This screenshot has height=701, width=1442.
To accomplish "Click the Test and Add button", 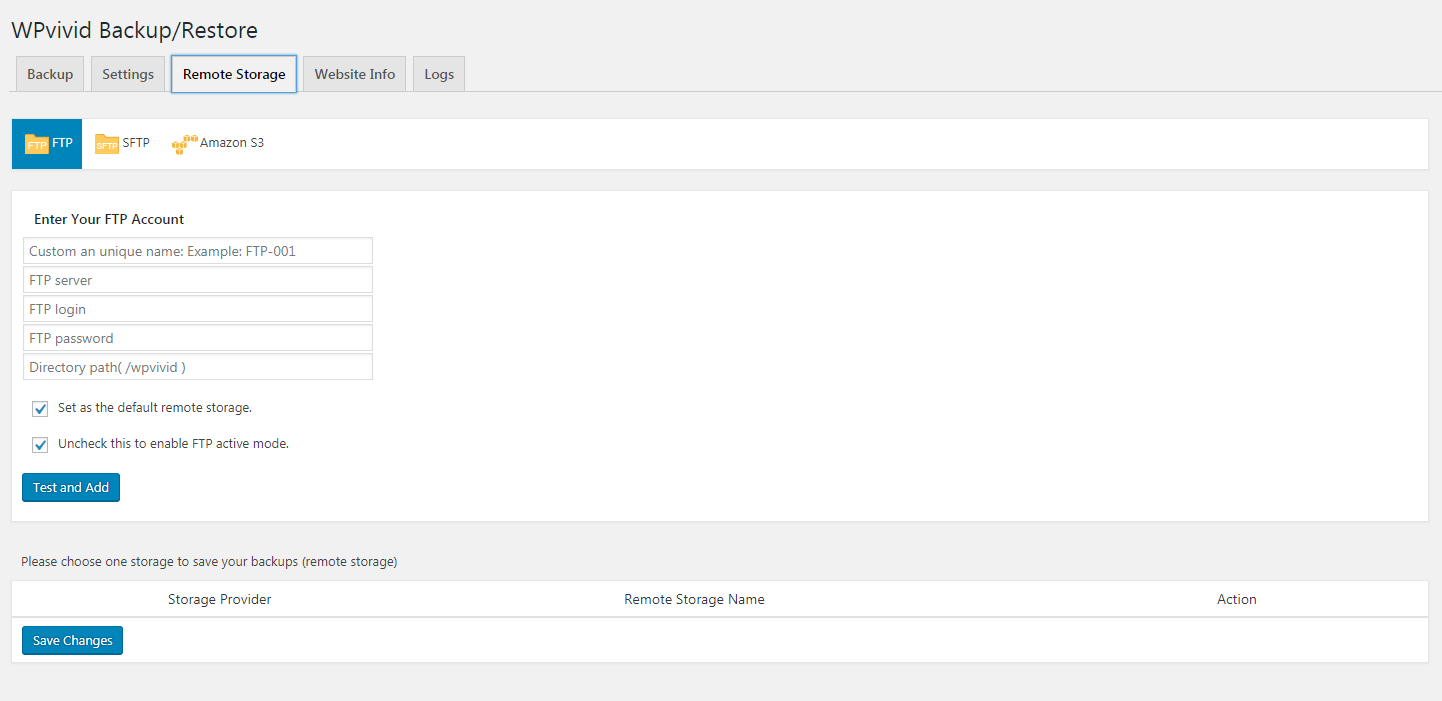I will tap(70, 487).
